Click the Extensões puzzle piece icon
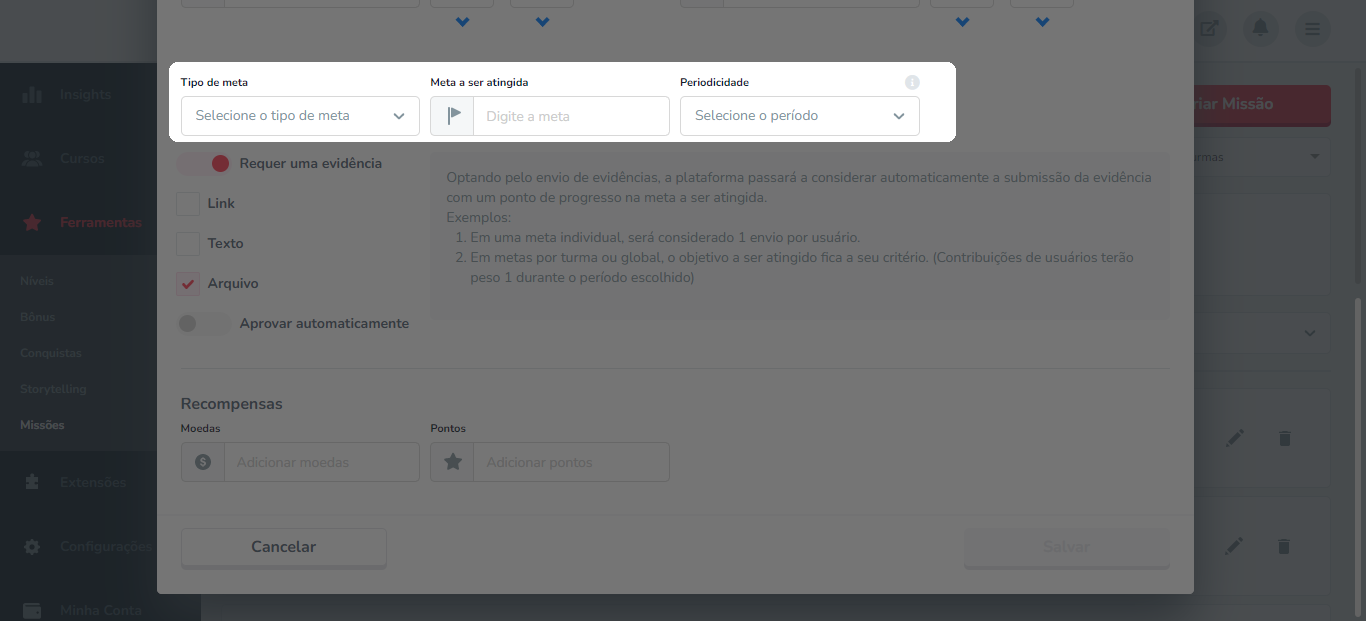The image size is (1366, 621). 32,482
